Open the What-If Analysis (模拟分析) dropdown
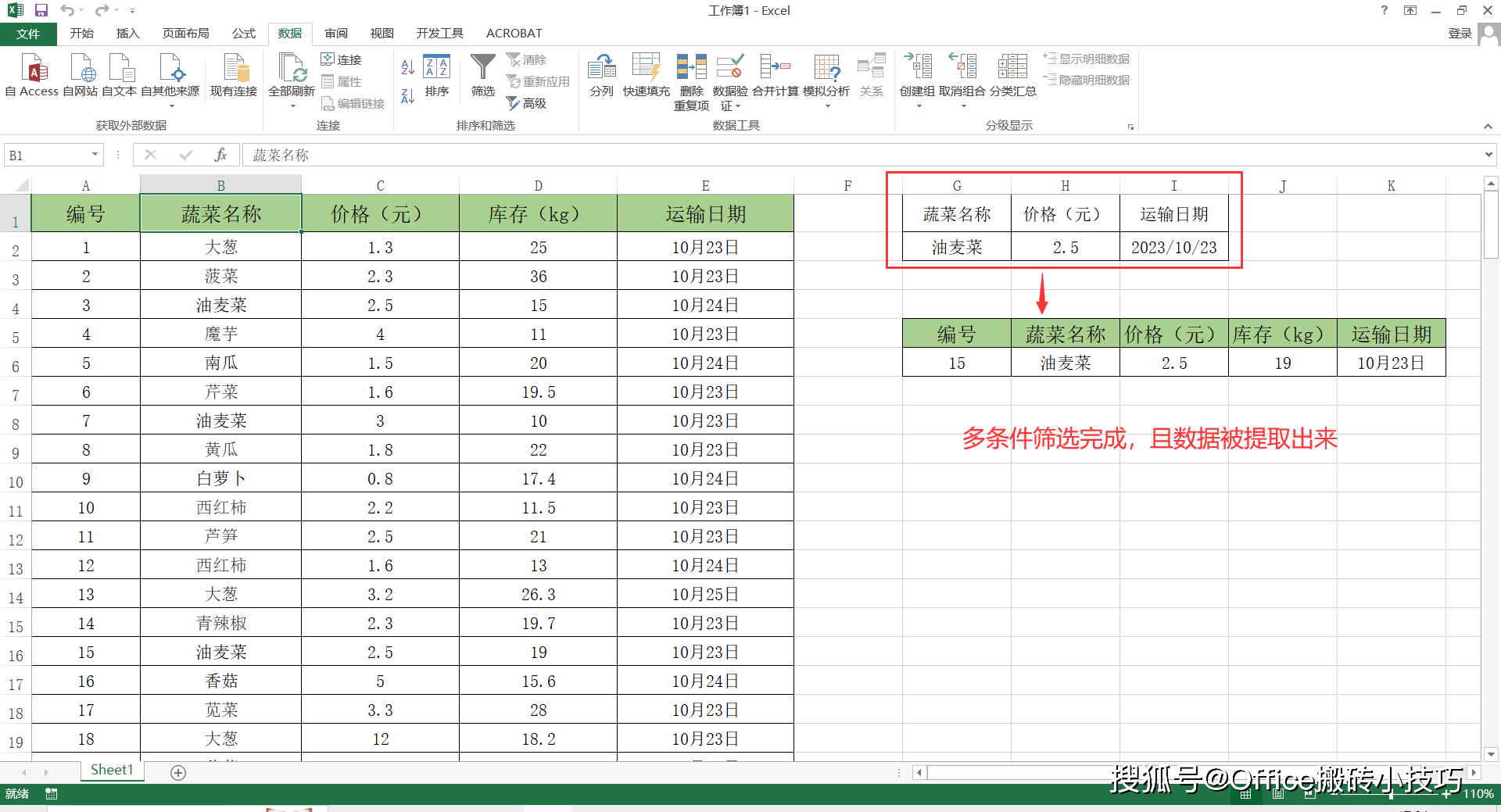This screenshot has width=1501, height=812. pos(826,106)
